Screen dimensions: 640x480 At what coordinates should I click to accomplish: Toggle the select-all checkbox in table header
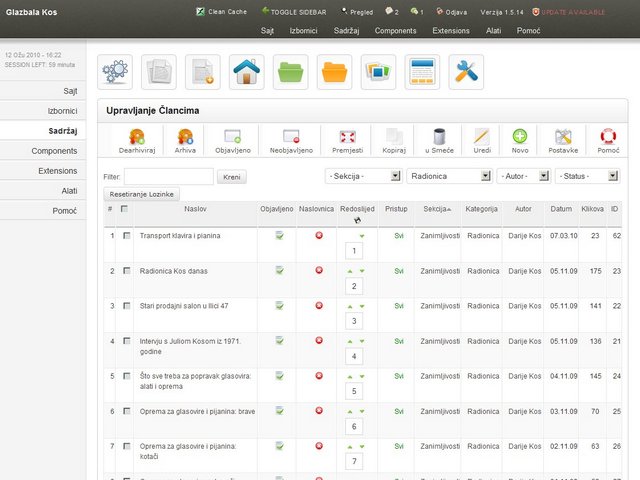(125, 209)
